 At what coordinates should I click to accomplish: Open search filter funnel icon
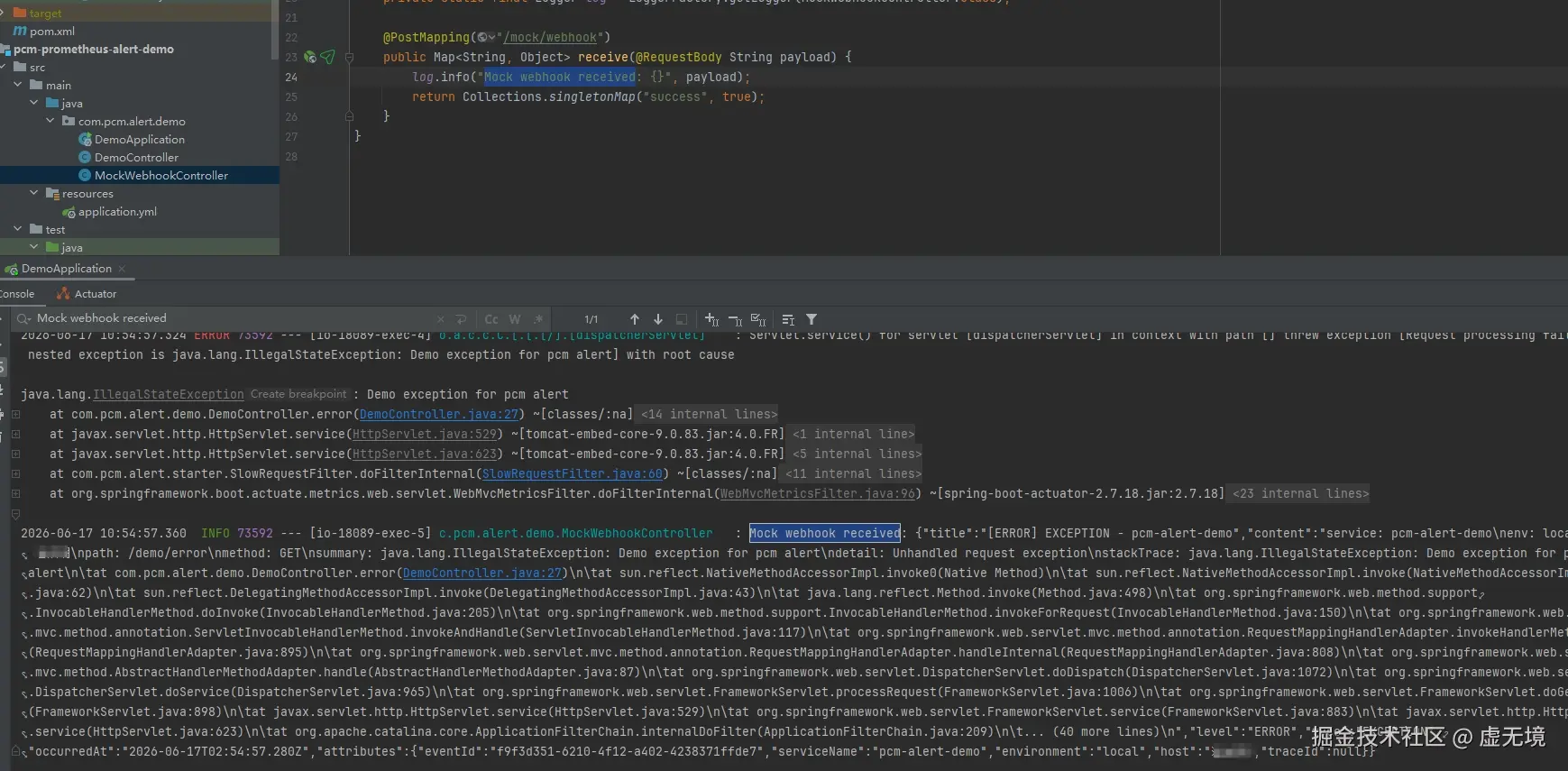(x=812, y=319)
